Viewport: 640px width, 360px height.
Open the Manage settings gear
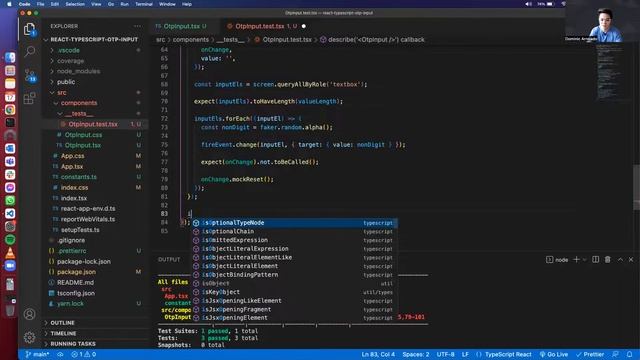(29, 337)
